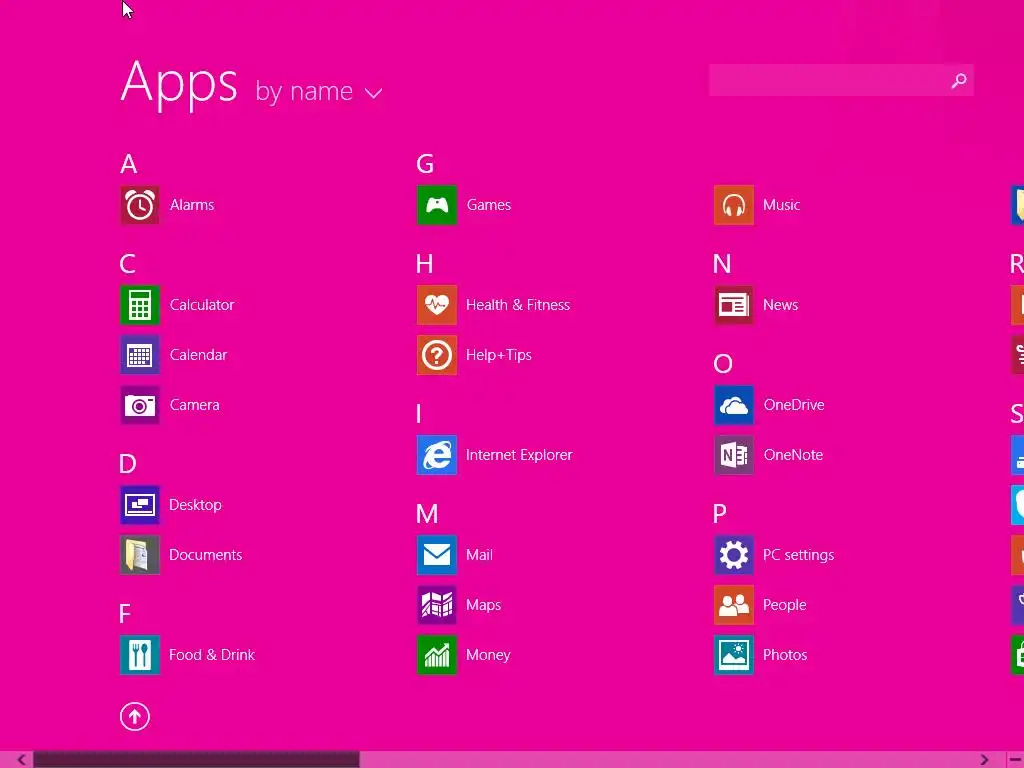Launch the Health & Fitness icon
This screenshot has height=768, width=1024.
point(437,305)
